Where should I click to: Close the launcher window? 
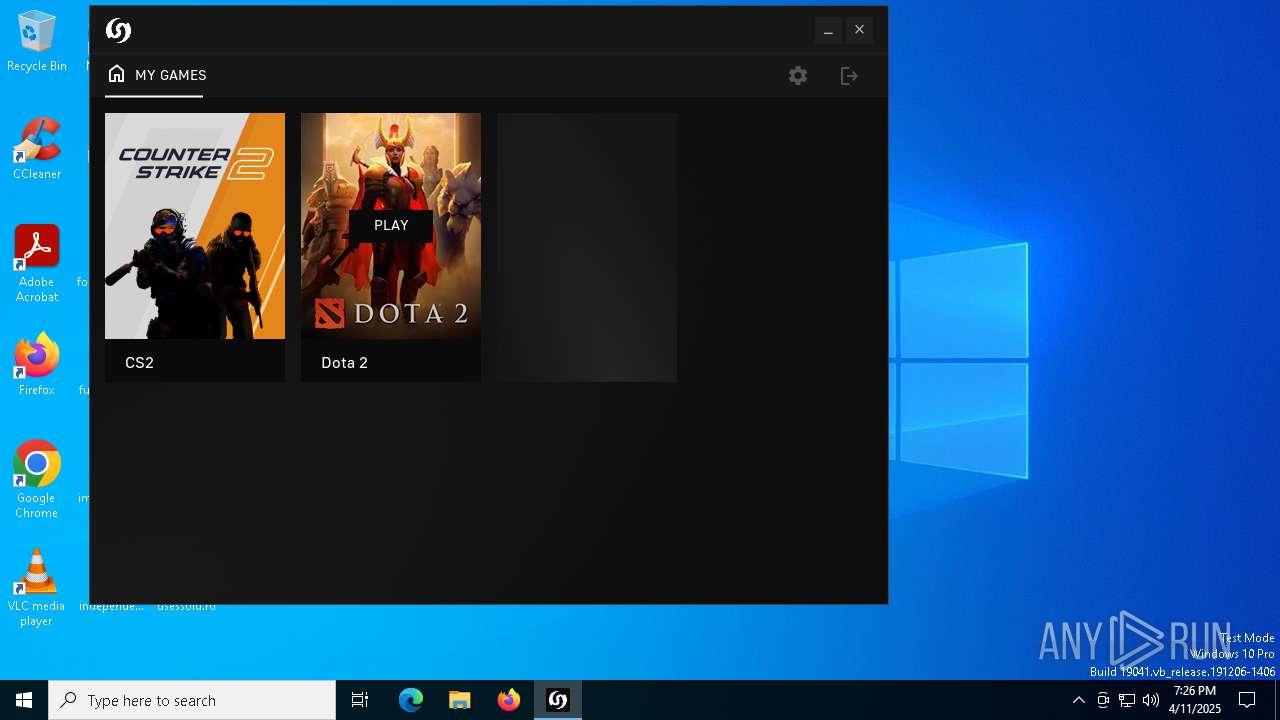point(859,30)
